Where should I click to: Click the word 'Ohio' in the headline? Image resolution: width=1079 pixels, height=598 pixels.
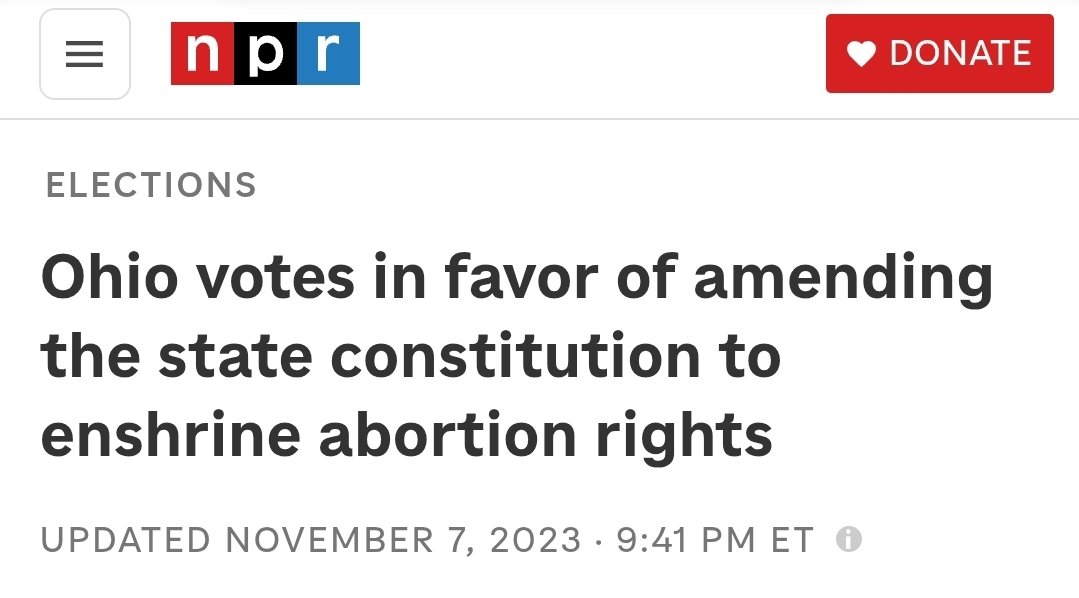[x=109, y=277]
